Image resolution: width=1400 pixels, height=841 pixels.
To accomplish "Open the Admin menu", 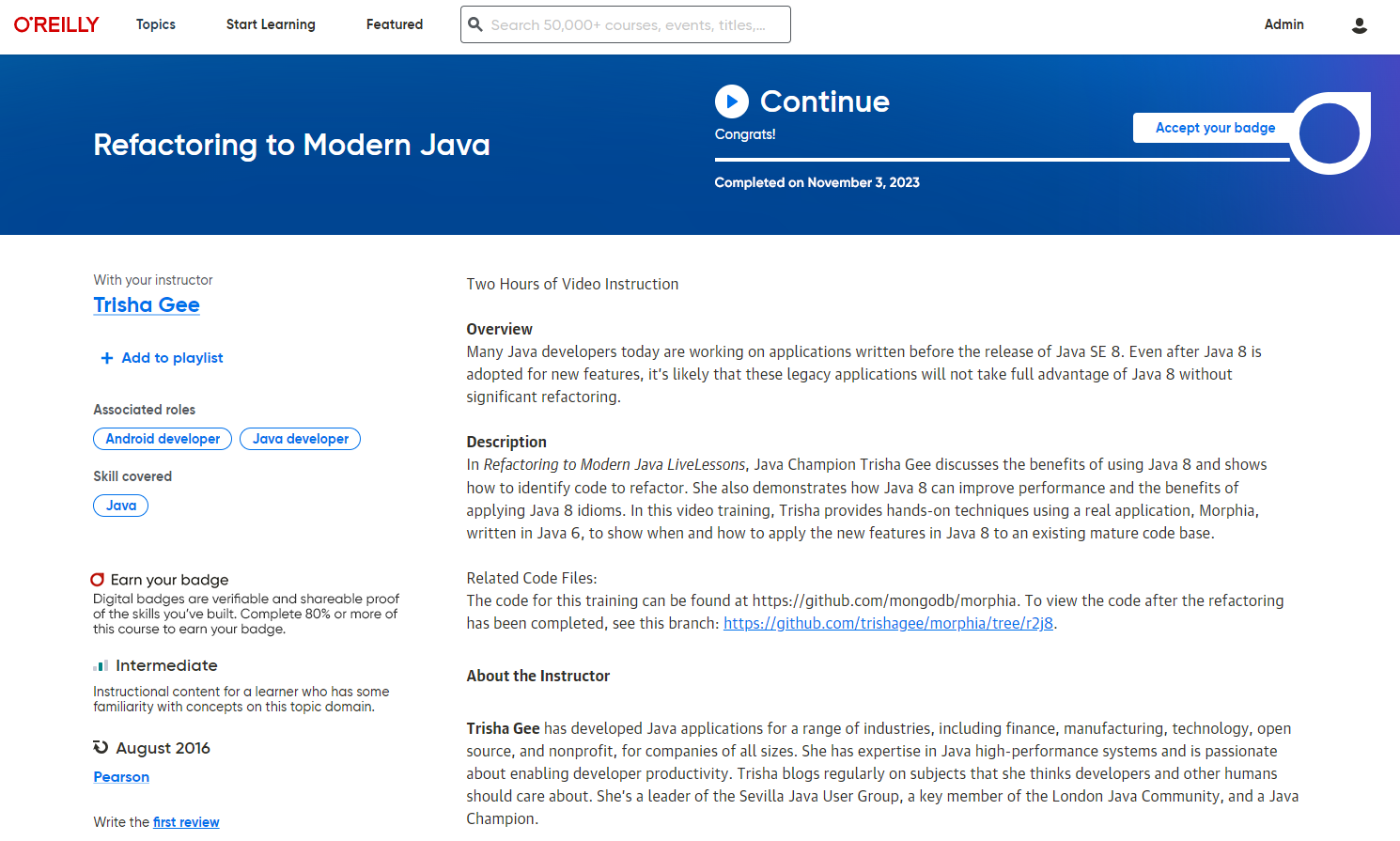I will tap(1283, 24).
